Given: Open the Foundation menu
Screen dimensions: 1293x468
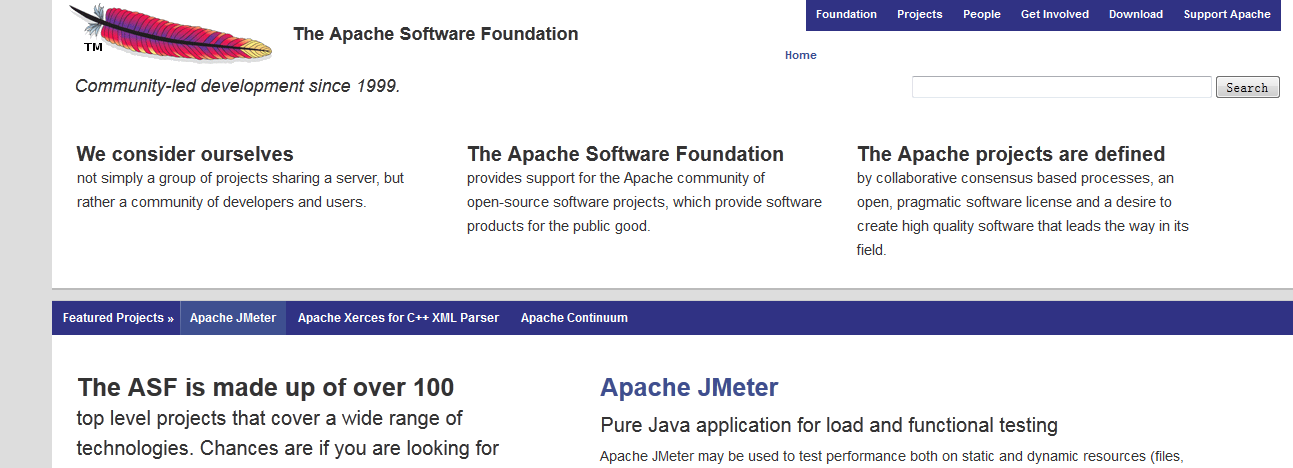Looking at the screenshot, I should pyautogui.click(x=846, y=14).
